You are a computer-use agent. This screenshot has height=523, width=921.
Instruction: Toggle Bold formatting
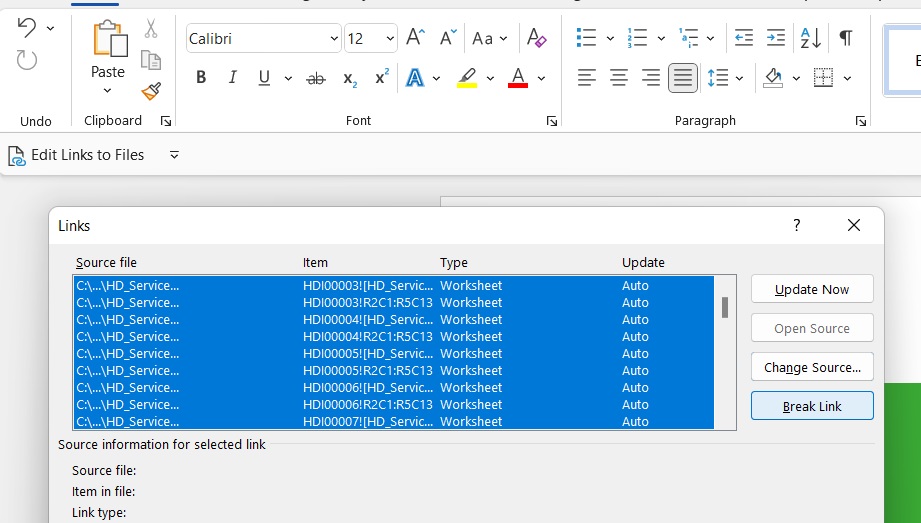point(201,78)
